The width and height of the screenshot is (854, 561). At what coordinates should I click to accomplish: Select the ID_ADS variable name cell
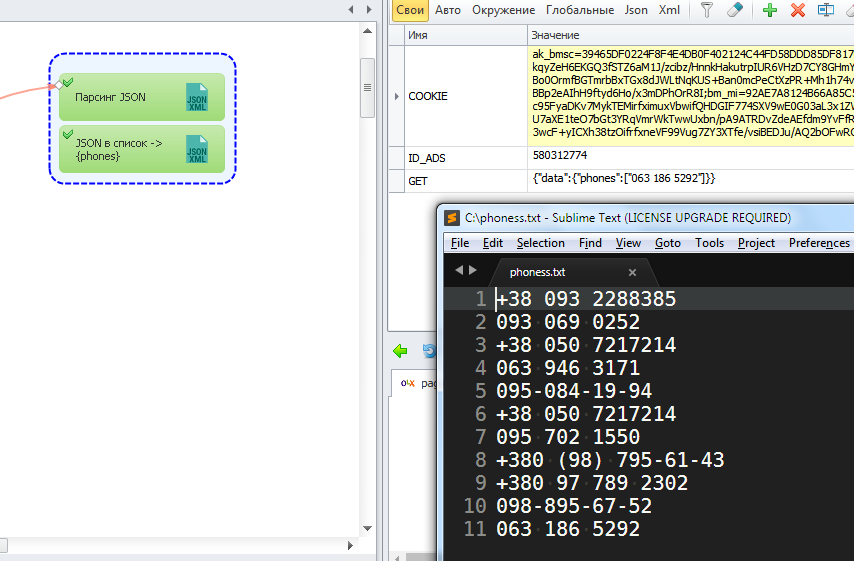(466, 158)
